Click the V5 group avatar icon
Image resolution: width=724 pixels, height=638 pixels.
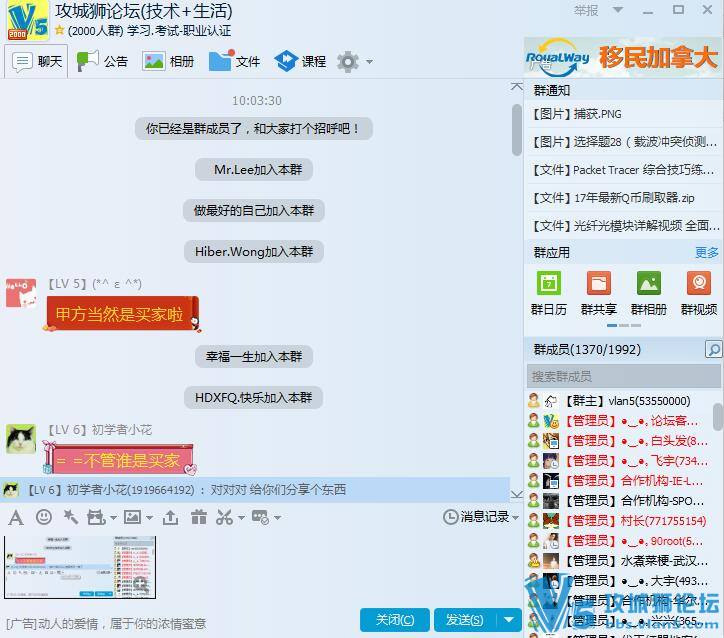[28, 20]
